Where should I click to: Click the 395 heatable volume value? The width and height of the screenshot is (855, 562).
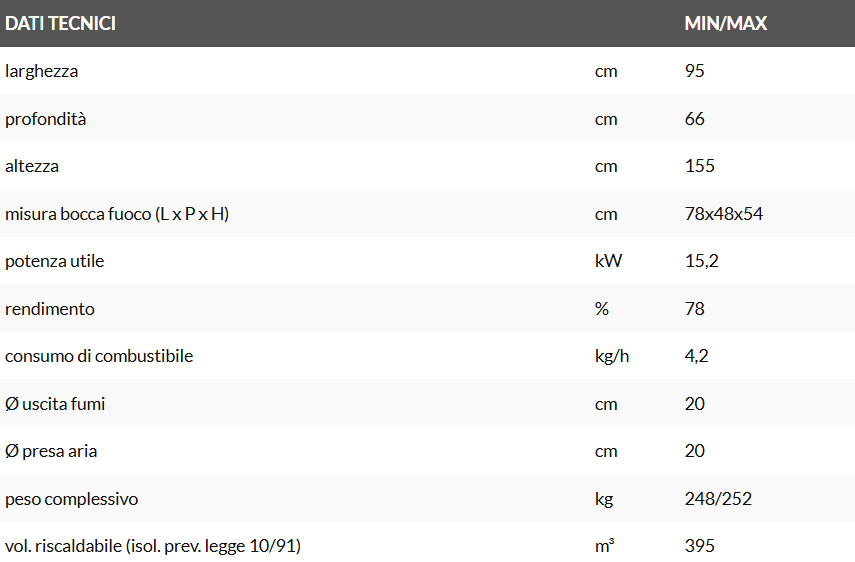coord(700,546)
